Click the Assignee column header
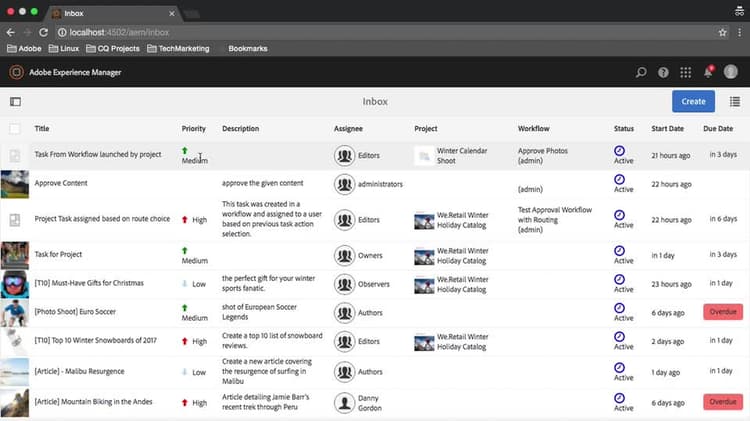 (348, 129)
